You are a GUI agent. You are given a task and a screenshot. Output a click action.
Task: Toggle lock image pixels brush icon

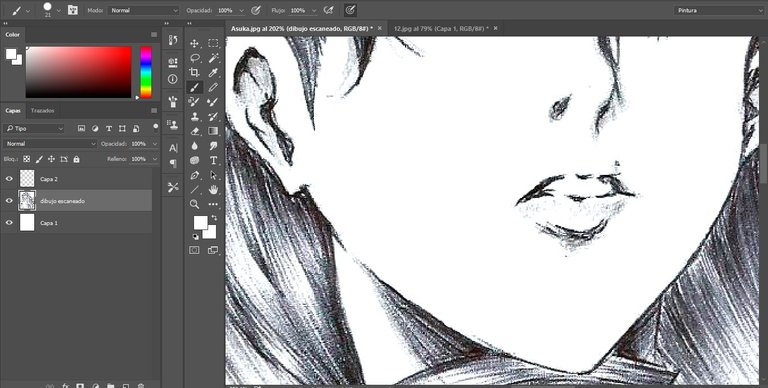click(x=39, y=159)
